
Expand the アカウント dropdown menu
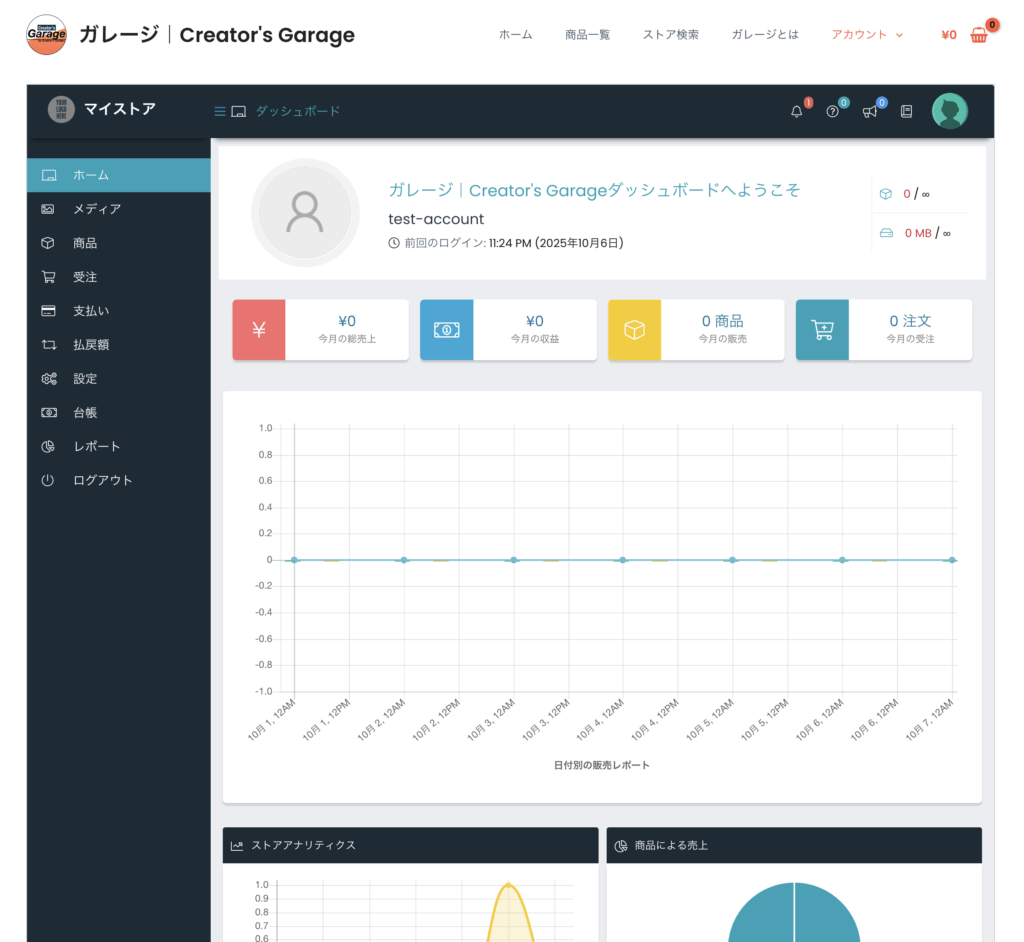pos(866,34)
